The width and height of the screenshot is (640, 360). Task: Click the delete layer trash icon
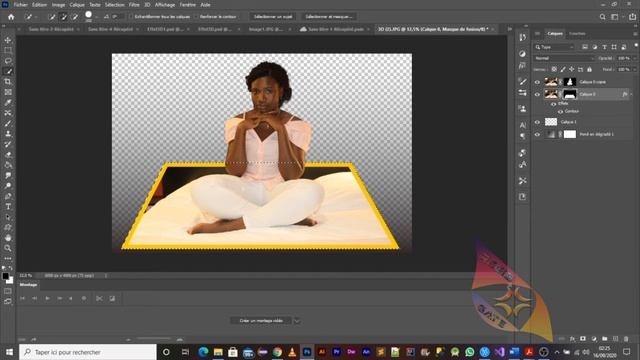point(626,339)
